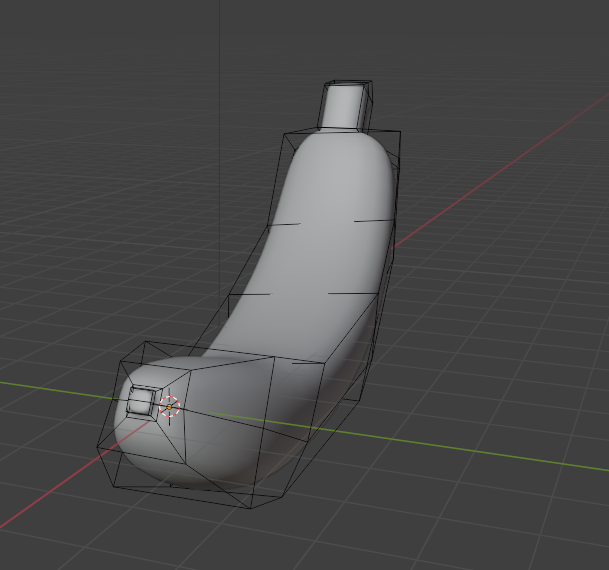This screenshot has height=570, width=609.
Task: Click the green Y axis line left of banana
Action: 50,384
